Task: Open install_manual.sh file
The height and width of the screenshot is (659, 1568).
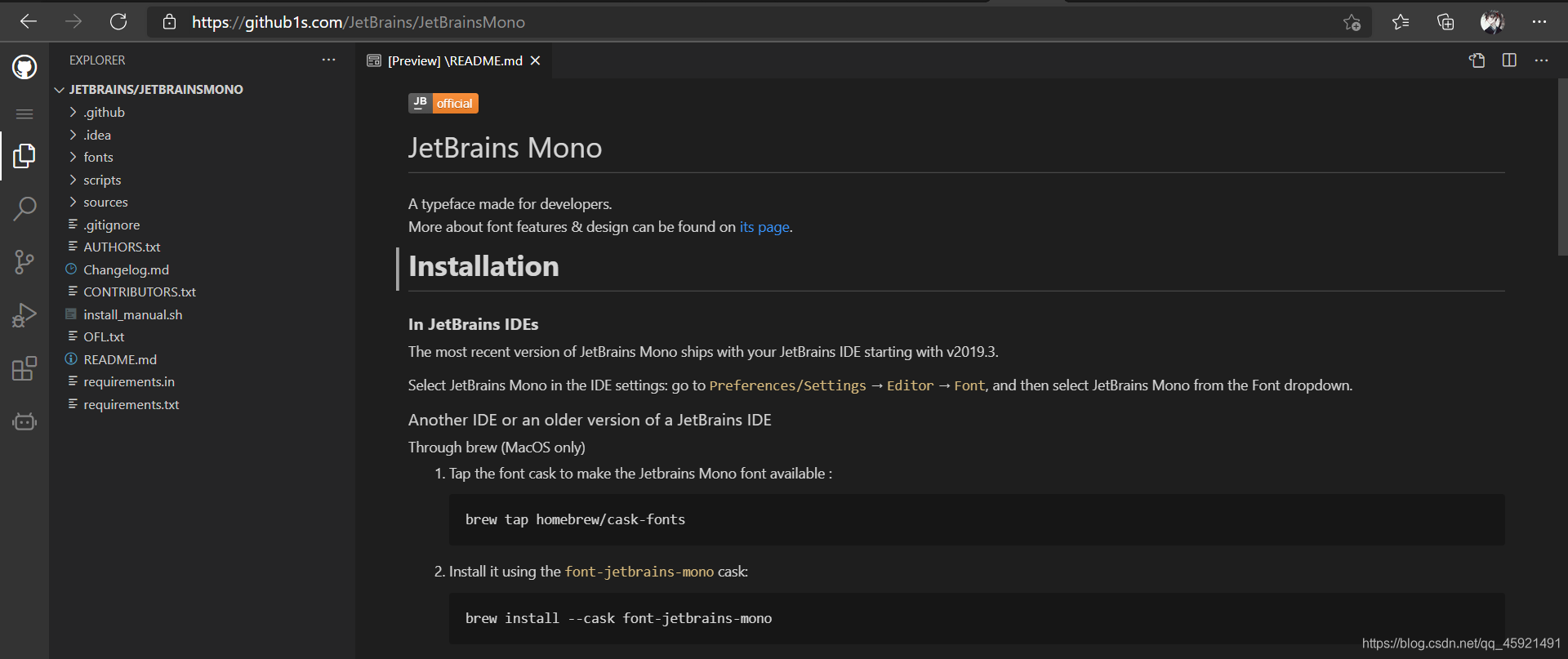Action: tap(132, 314)
